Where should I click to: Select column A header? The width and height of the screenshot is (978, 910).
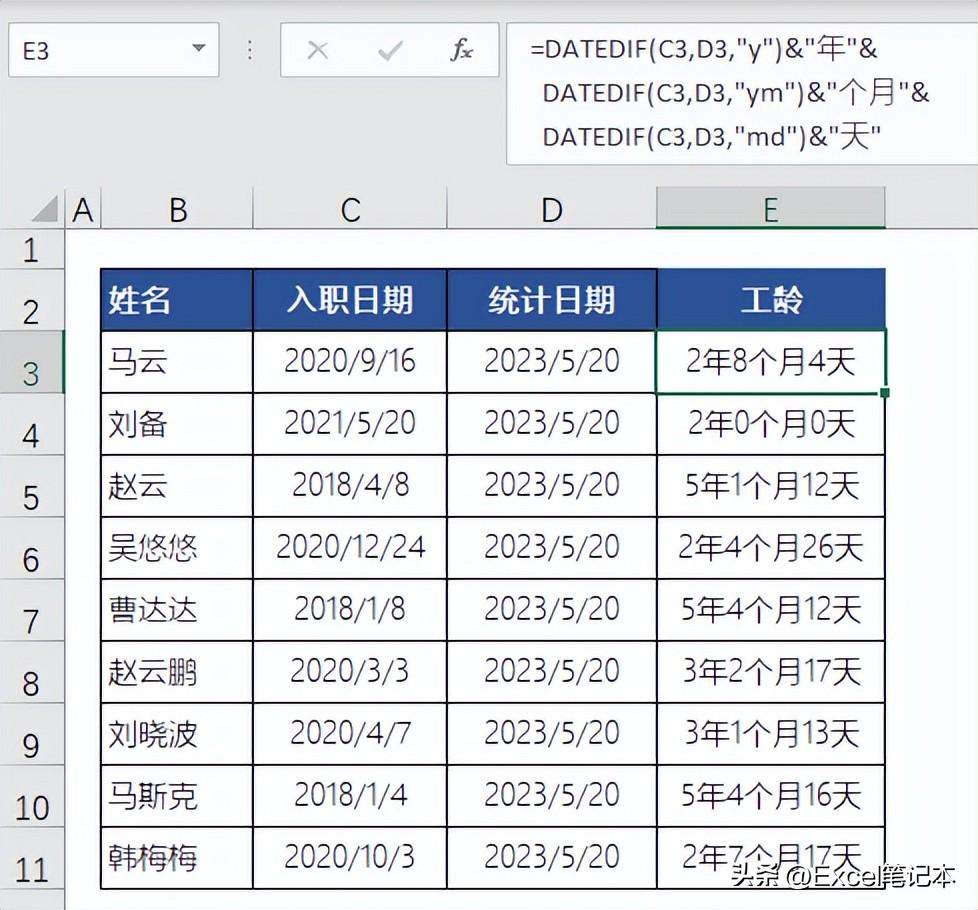coord(83,209)
